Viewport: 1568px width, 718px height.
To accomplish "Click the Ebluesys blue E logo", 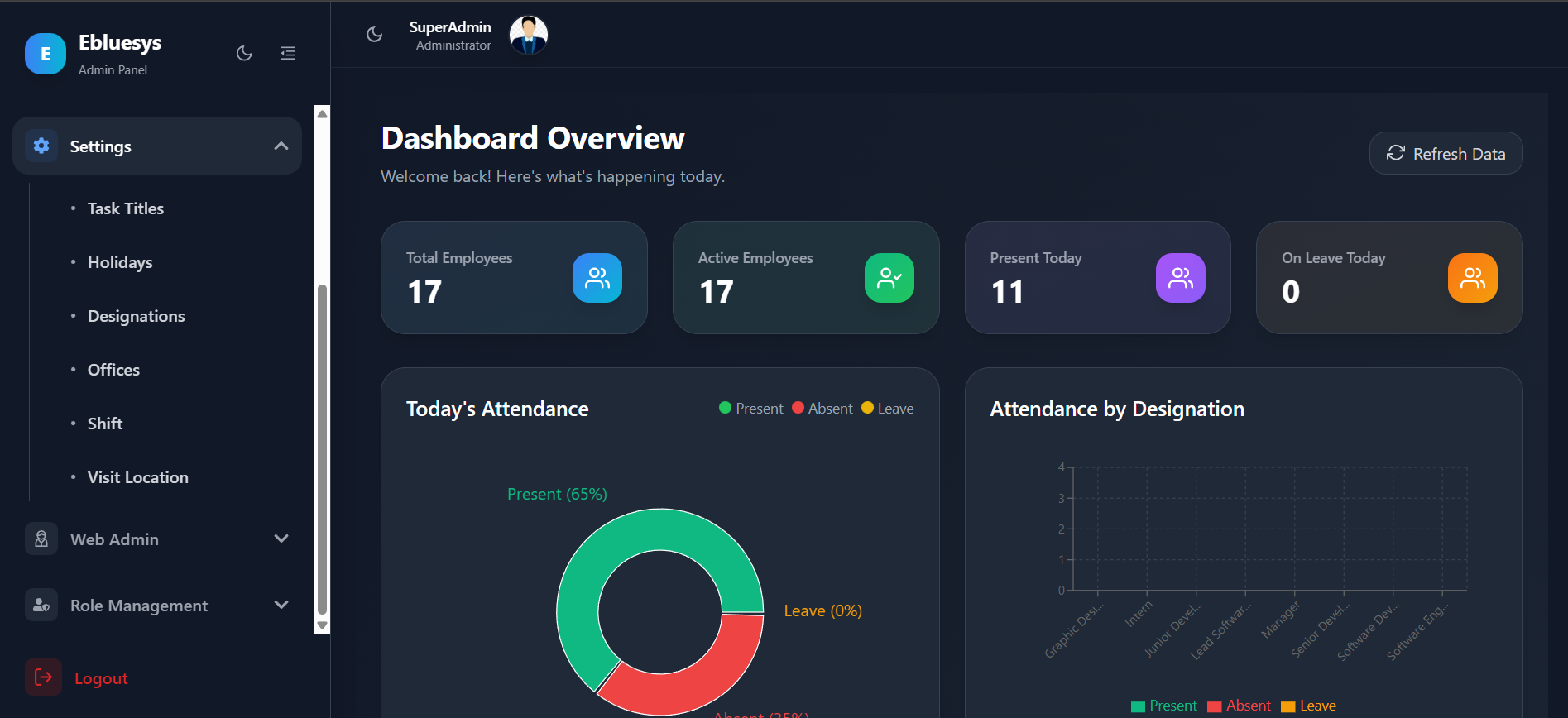I will [46, 54].
